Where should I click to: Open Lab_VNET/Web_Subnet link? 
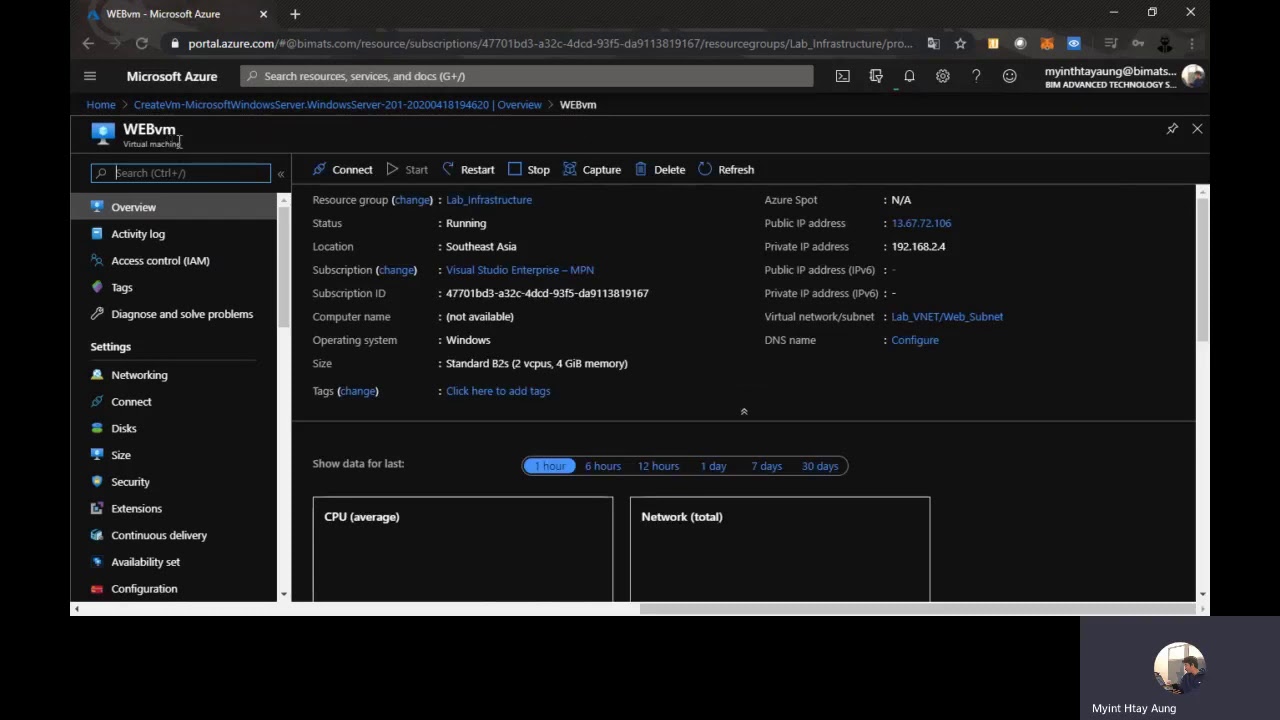(947, 317)
